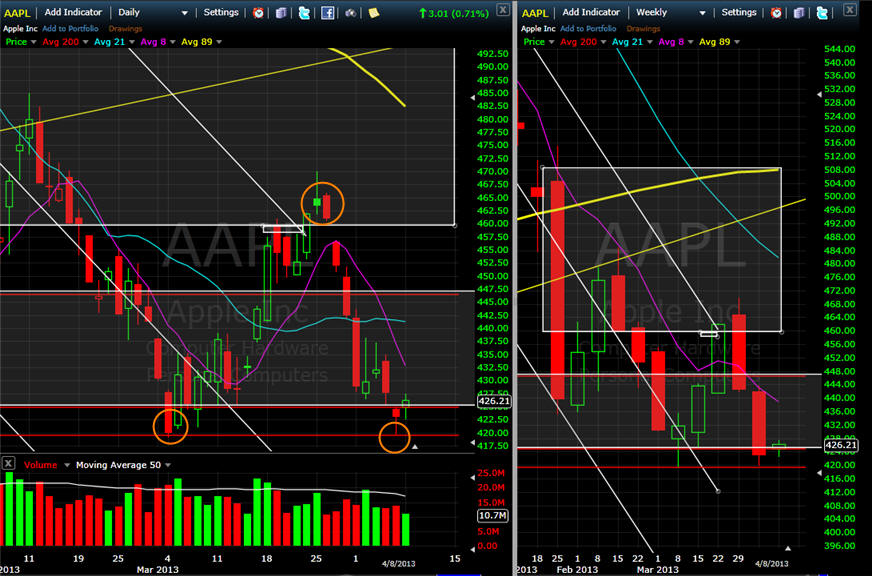Select small white rectangle drawing near 460 on daily chart
872x576 pixels.
pos(283,229)
